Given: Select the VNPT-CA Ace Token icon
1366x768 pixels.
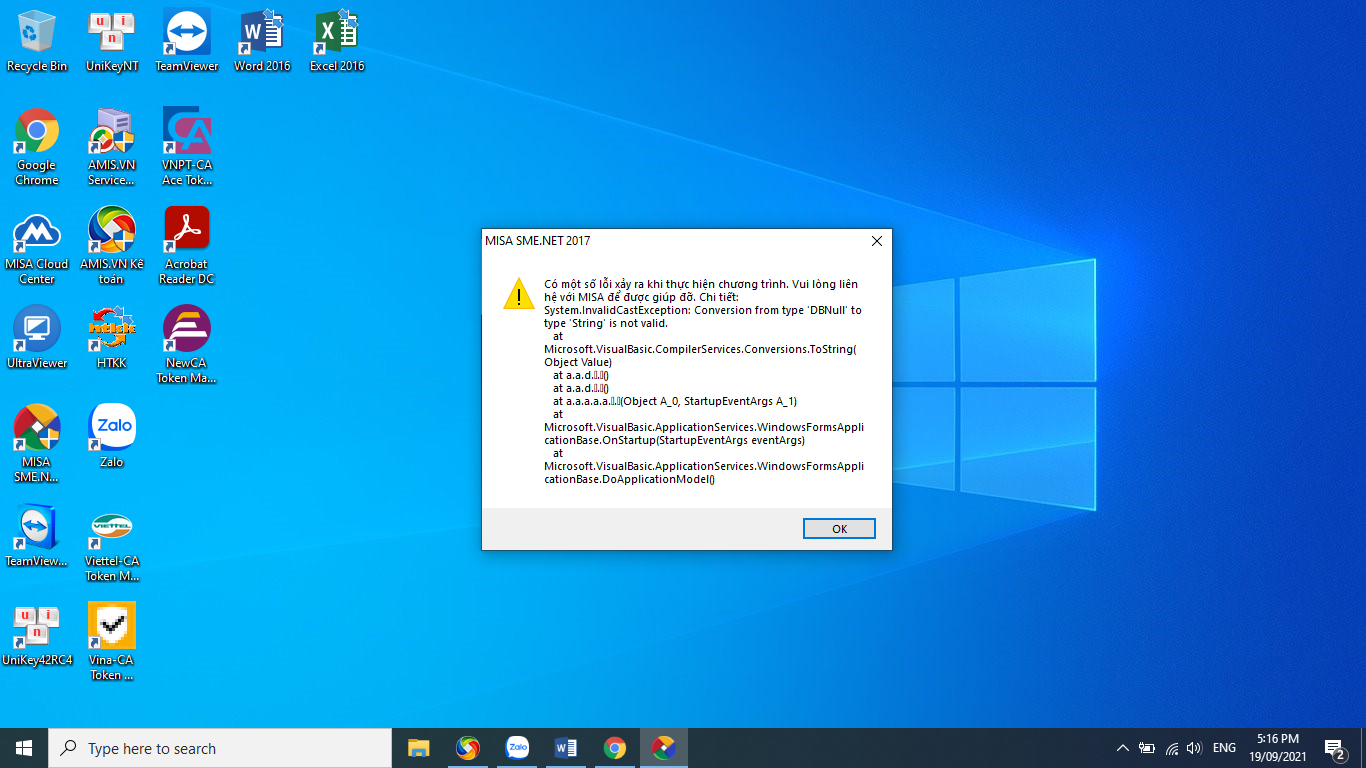Looking at the screenshot, I should [x=187, y=147].
